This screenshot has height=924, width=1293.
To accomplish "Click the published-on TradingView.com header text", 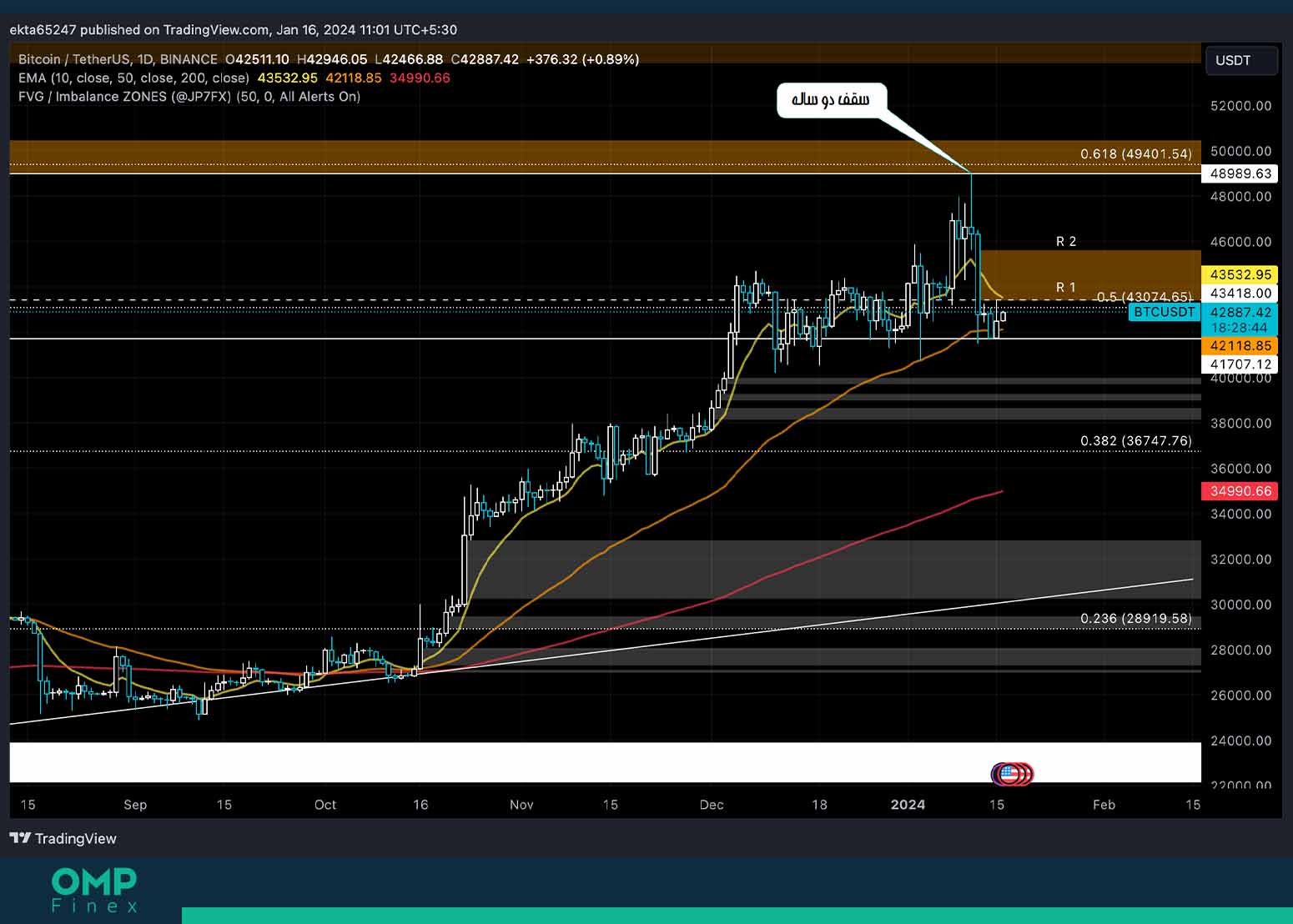I will (x=234, y=30).
